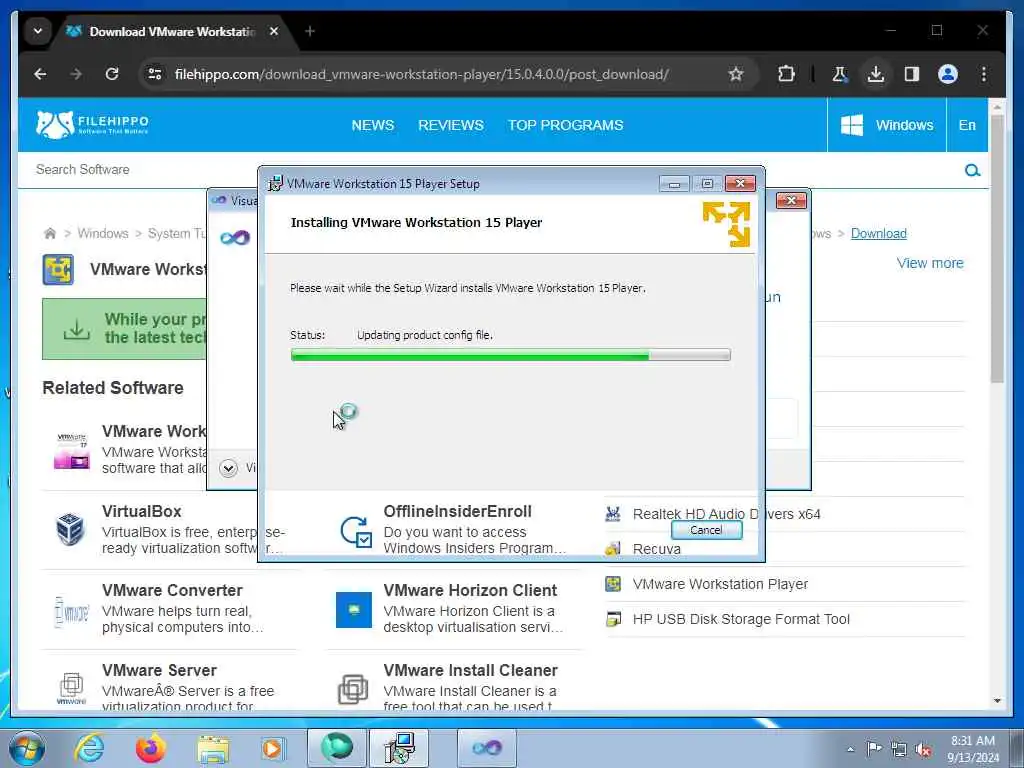Screen dimensions: 1024x768
Task: Open a new browser tab
Action: point(310,31)
